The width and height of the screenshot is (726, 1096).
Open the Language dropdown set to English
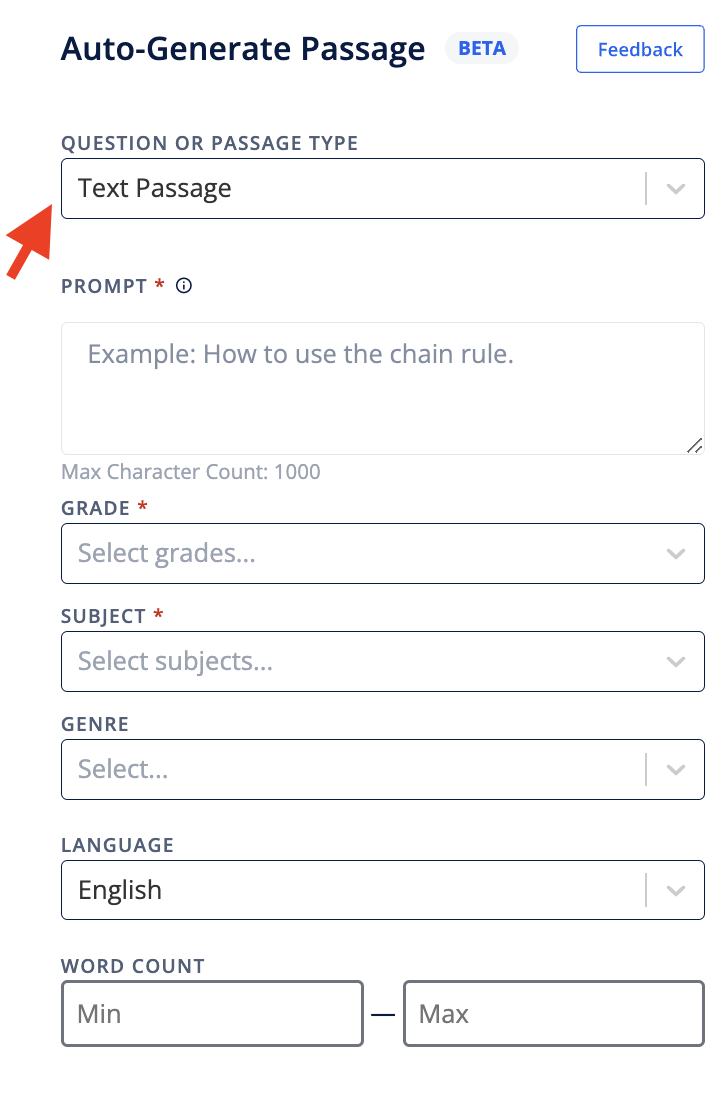click(382, 889)
